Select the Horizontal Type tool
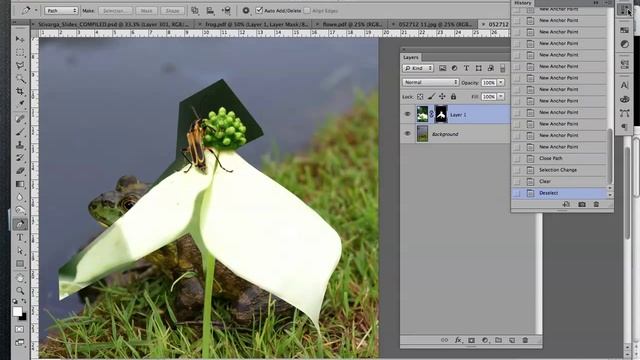This screenshot has width=640, height=360. pos(20,237)
